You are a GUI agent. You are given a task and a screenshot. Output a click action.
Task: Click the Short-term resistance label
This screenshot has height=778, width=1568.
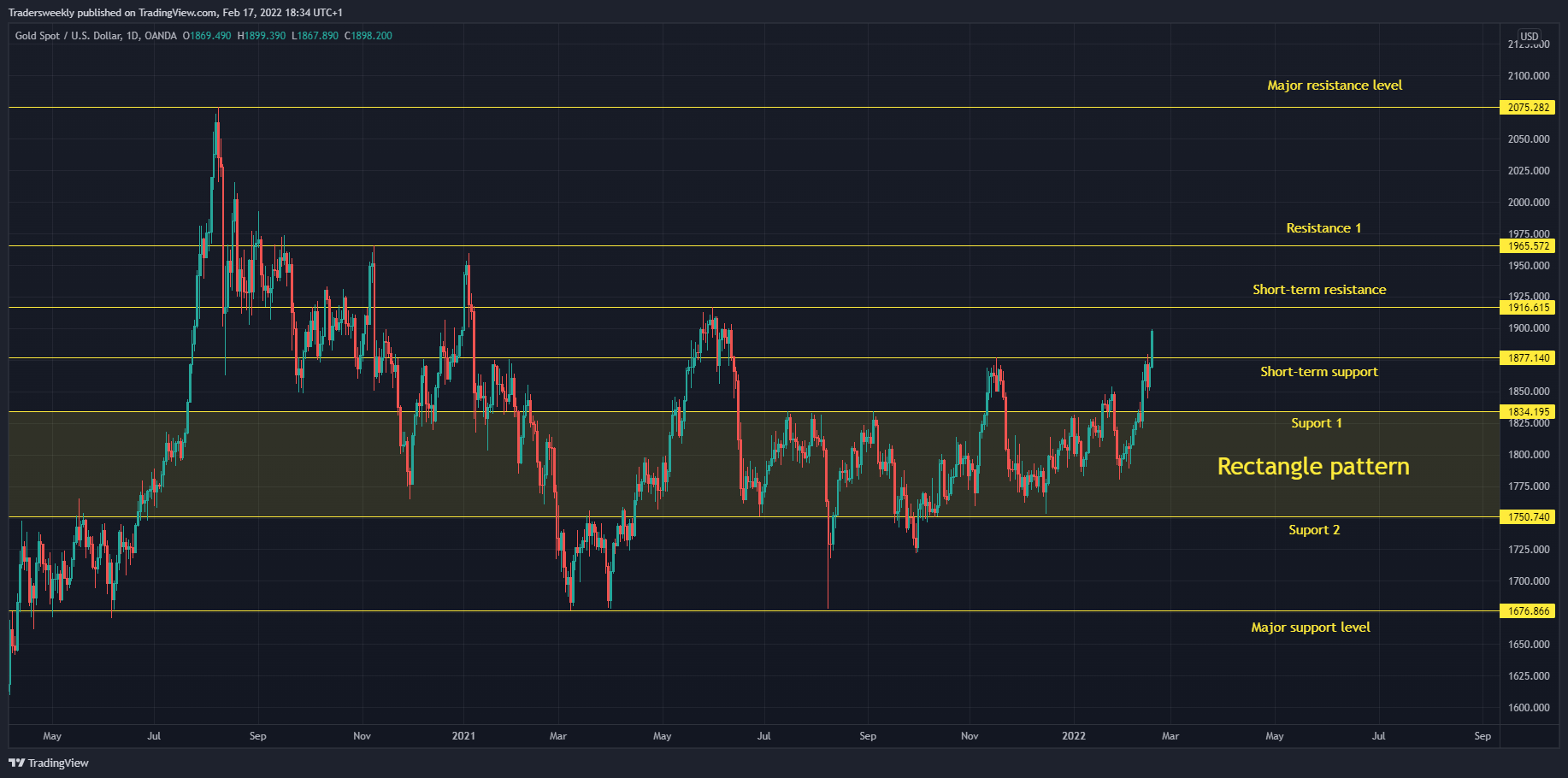pos(1319,290)
